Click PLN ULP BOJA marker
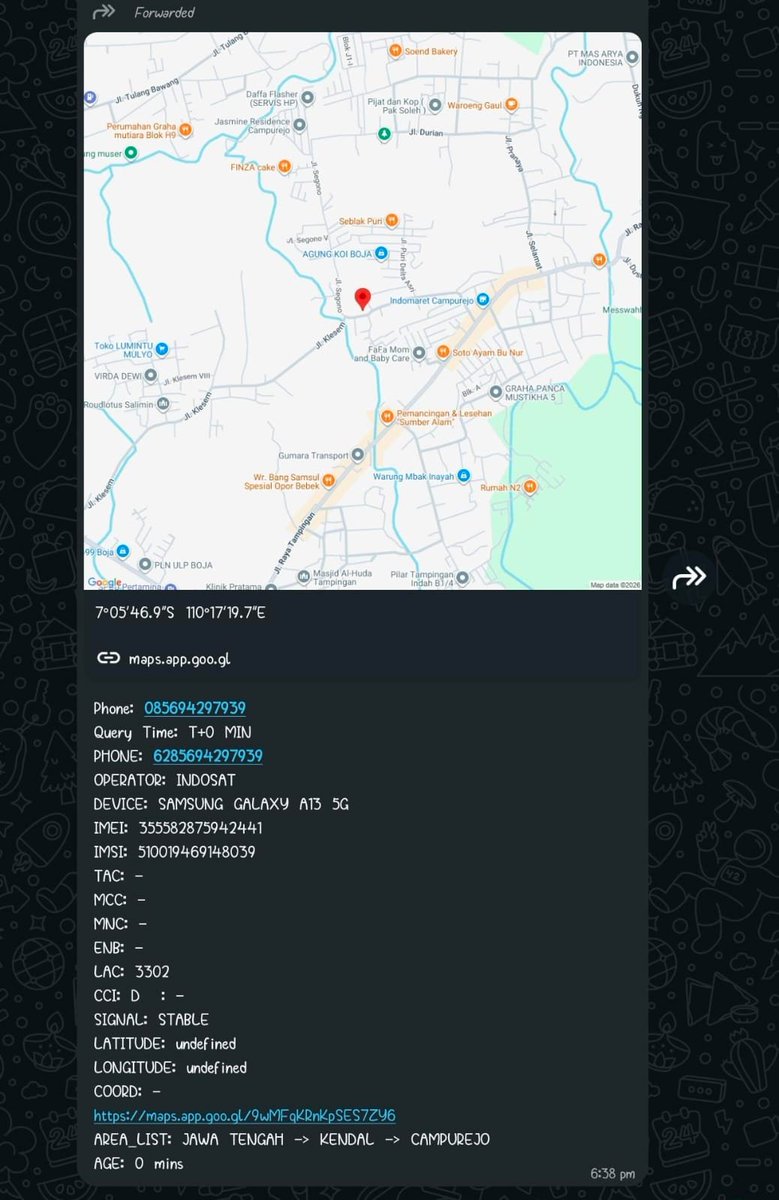 (x=145, y=564)
